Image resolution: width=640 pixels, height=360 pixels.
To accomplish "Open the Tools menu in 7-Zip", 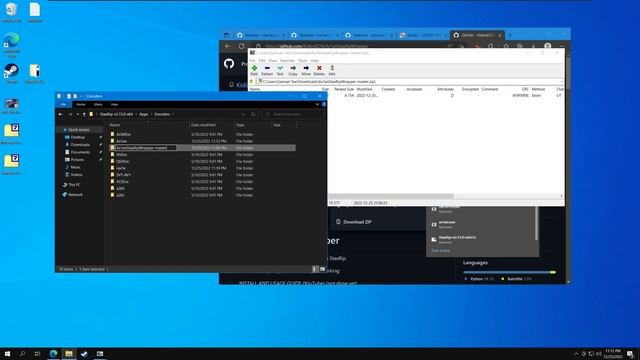I will tap(302, 60).
